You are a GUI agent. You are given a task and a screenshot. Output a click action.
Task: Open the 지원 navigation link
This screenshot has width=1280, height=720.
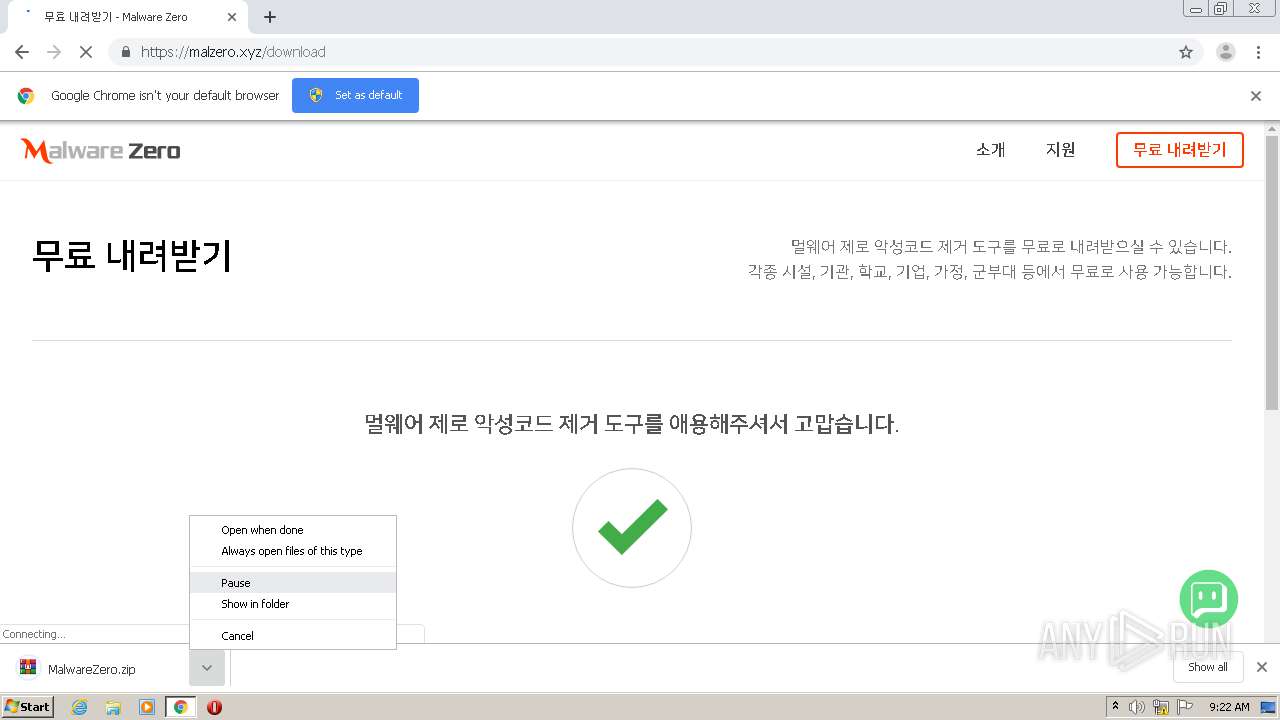1061,150
